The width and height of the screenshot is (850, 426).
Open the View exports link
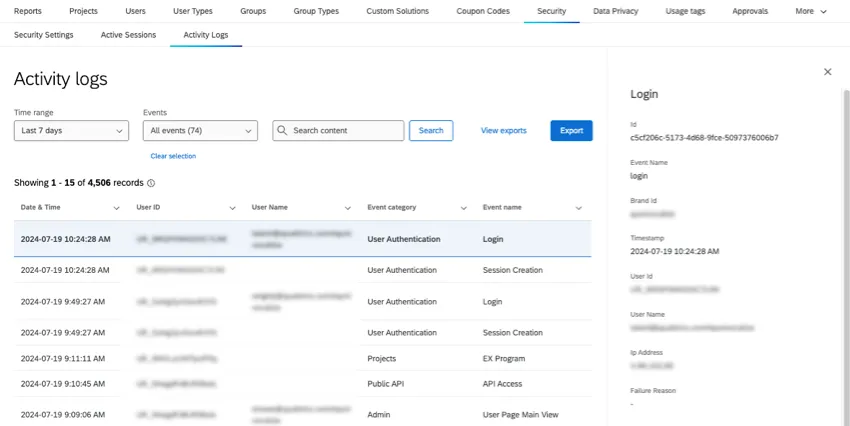click(503, 131)
